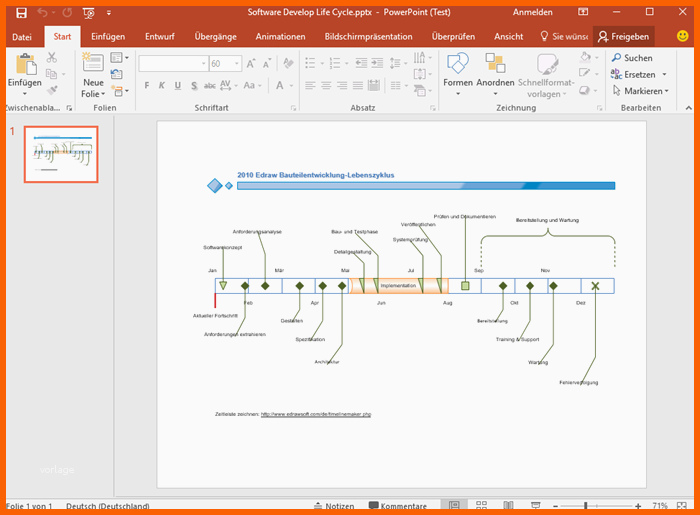The height and width of the screenshot is (515, 700).
Task: Open the bullet list dropdown arrow
Action: click(322, 63)
